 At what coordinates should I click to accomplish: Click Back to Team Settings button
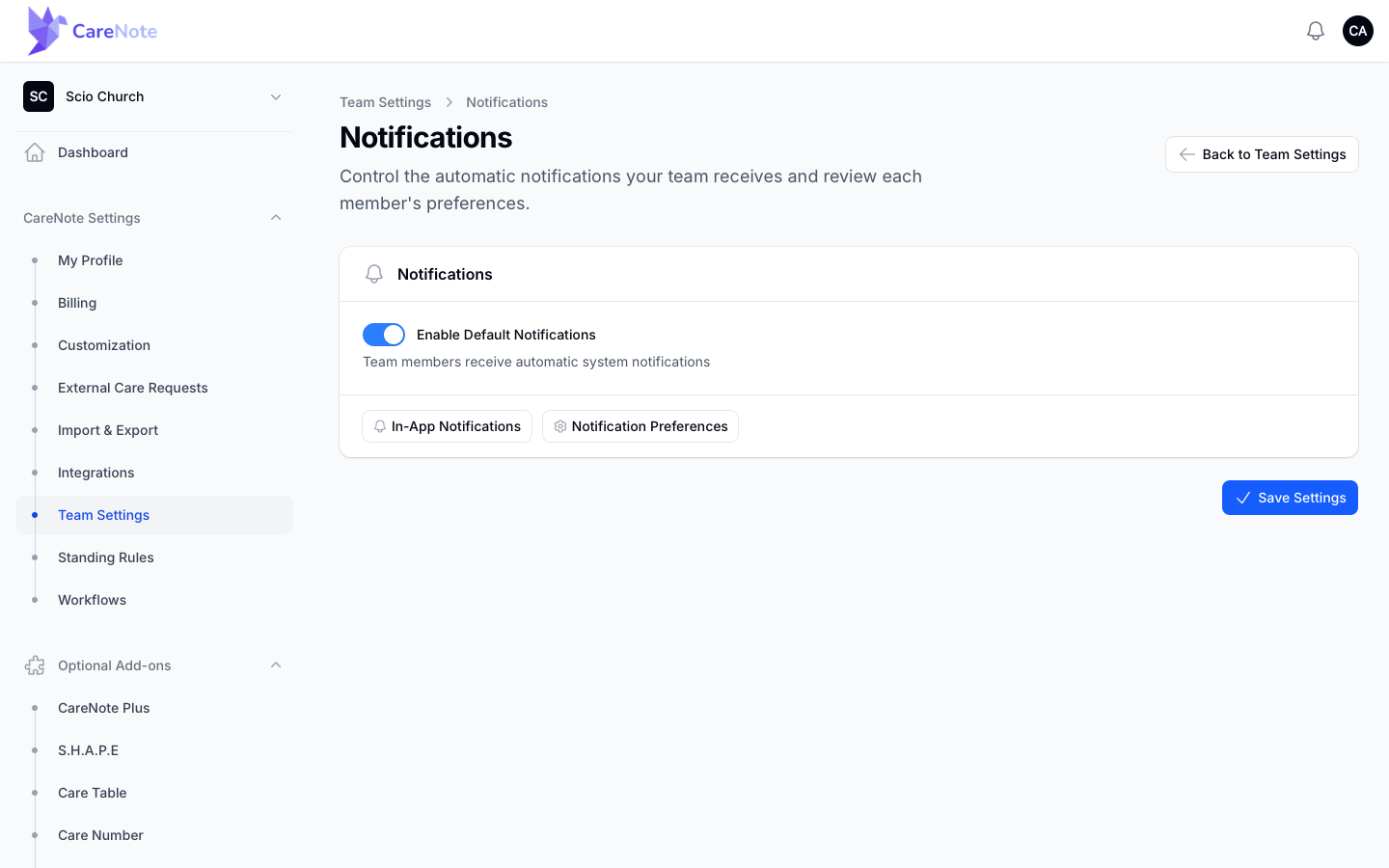tap(1262, 154)
